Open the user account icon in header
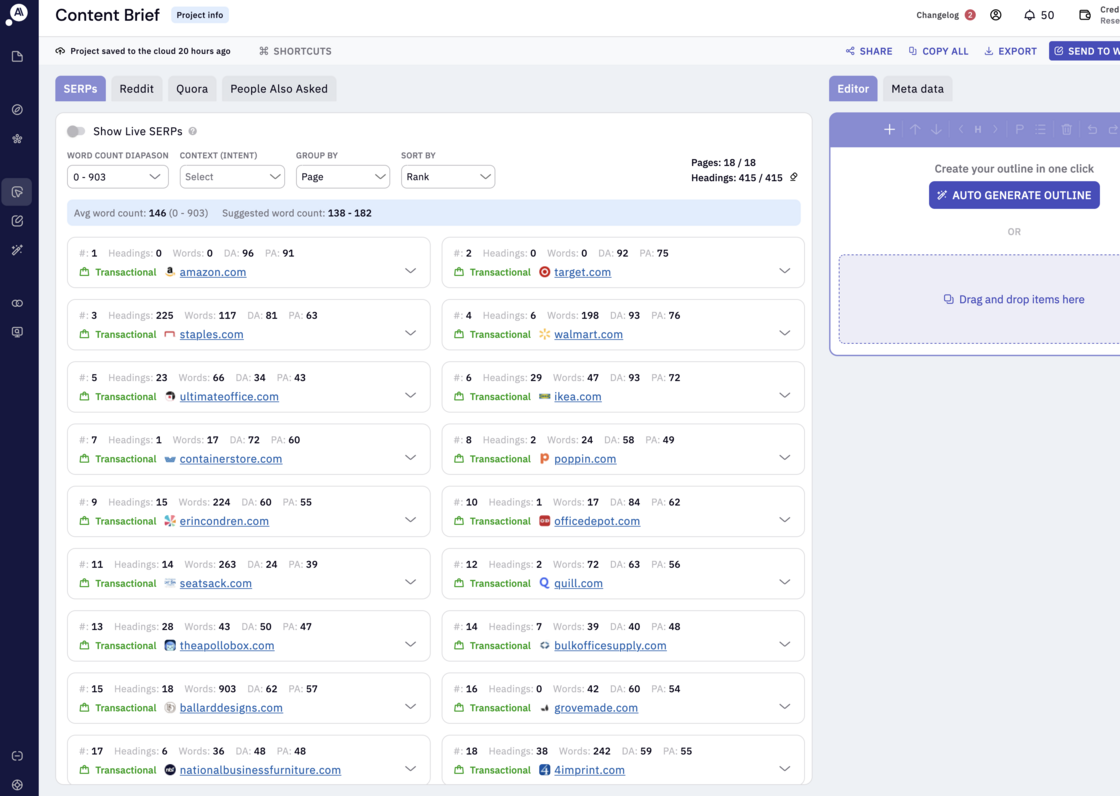1120x796 pixels. coord(996,15)
